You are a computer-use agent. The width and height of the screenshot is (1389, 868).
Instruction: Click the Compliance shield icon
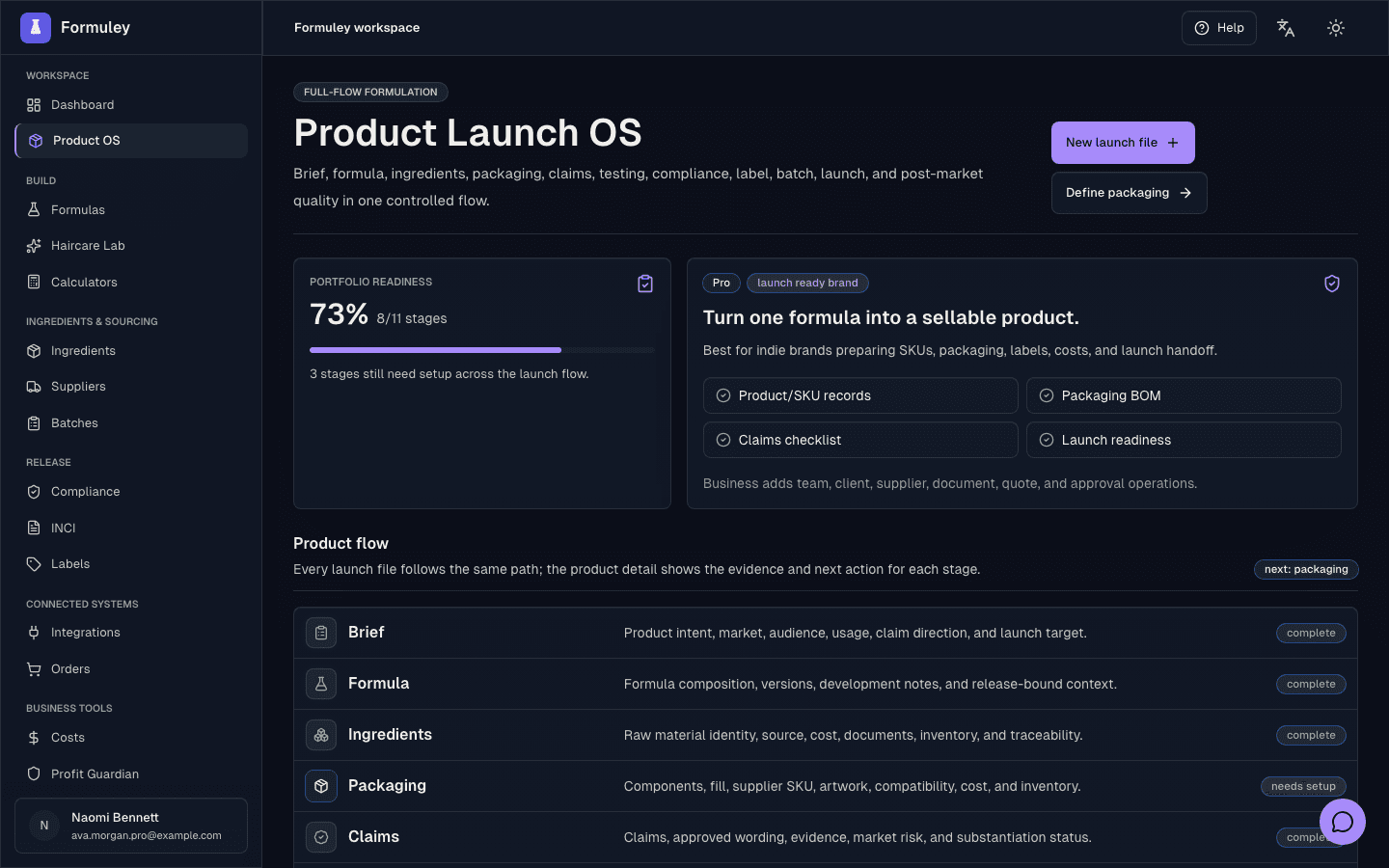(x=34, y=492)
